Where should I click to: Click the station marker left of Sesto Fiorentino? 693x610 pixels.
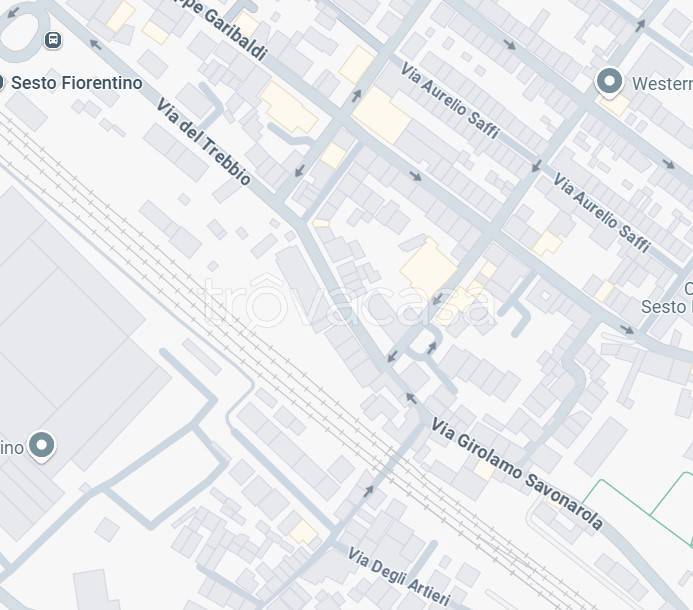[1, 82]
